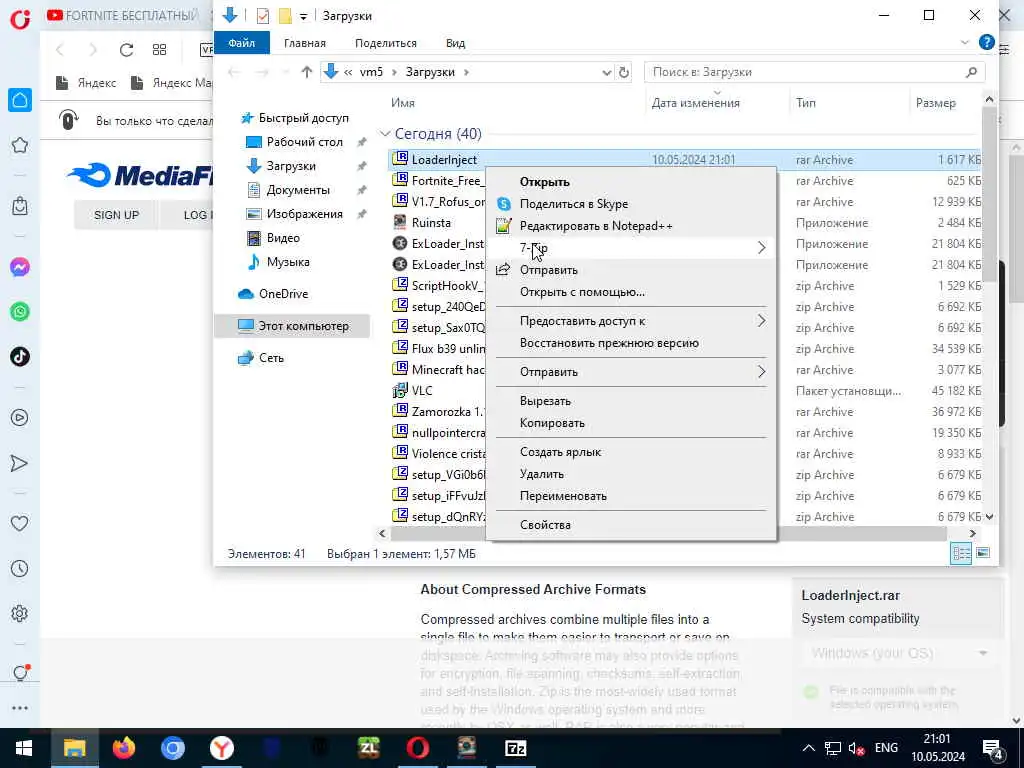Open Yandex Browser from the taskbar
The image size is (1024, 768).
pyautogui.click(x=222, y=748)
